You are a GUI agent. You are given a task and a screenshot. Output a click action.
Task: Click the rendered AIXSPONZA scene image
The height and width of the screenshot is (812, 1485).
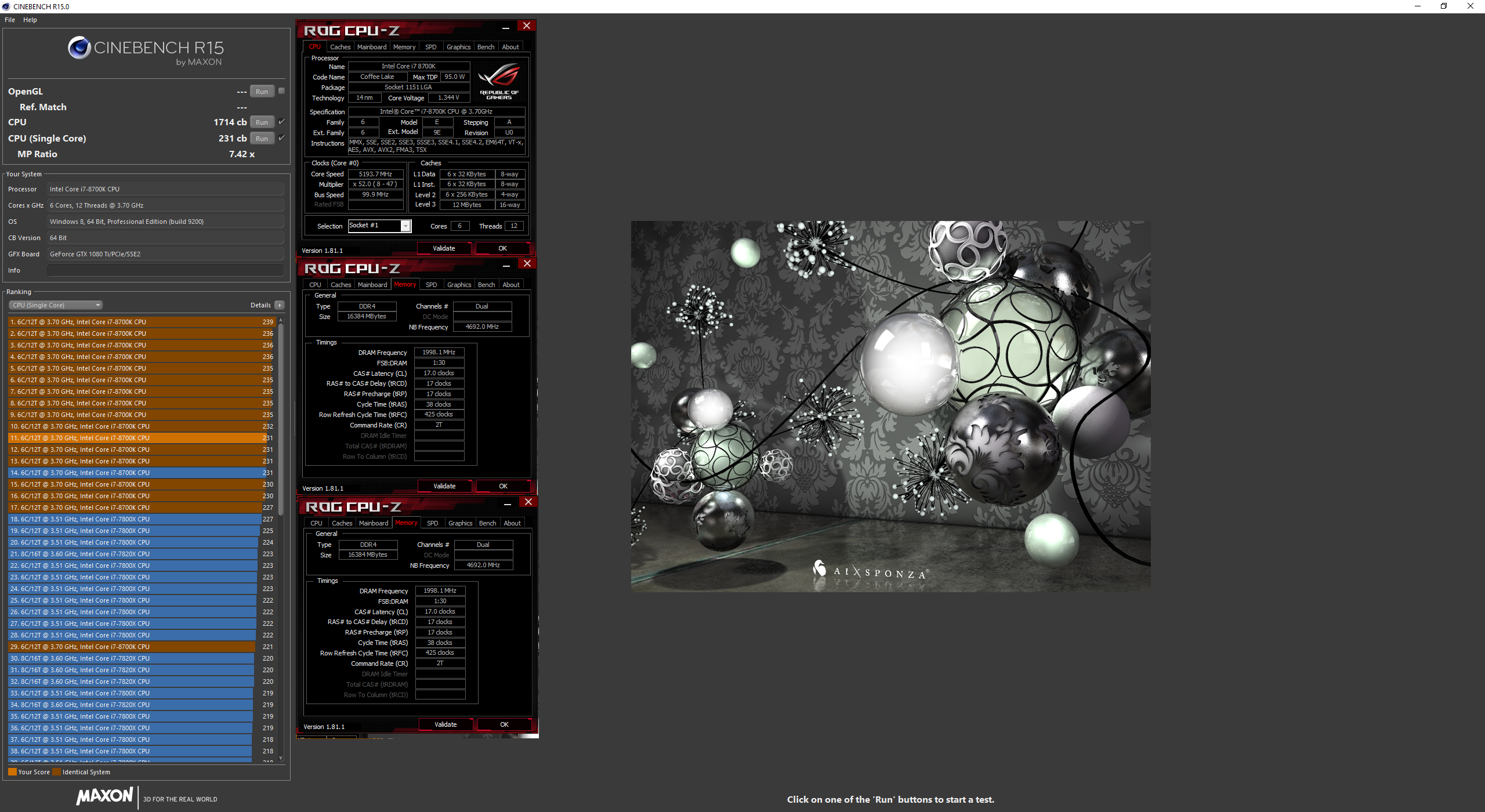pyautogui.click(x=890, y=406)
